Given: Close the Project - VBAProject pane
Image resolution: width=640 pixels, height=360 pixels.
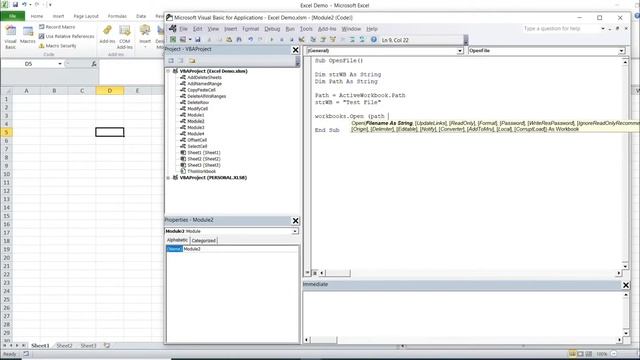Looking at the screenshot, I should tap(296, 50).
